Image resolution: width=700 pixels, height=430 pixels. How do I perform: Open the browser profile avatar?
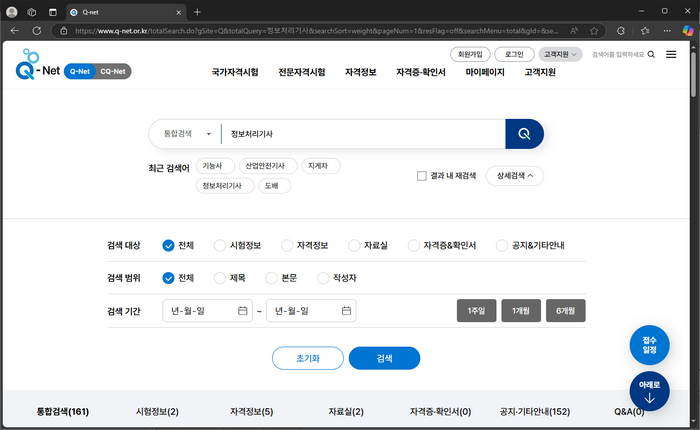tap(12, 12)
